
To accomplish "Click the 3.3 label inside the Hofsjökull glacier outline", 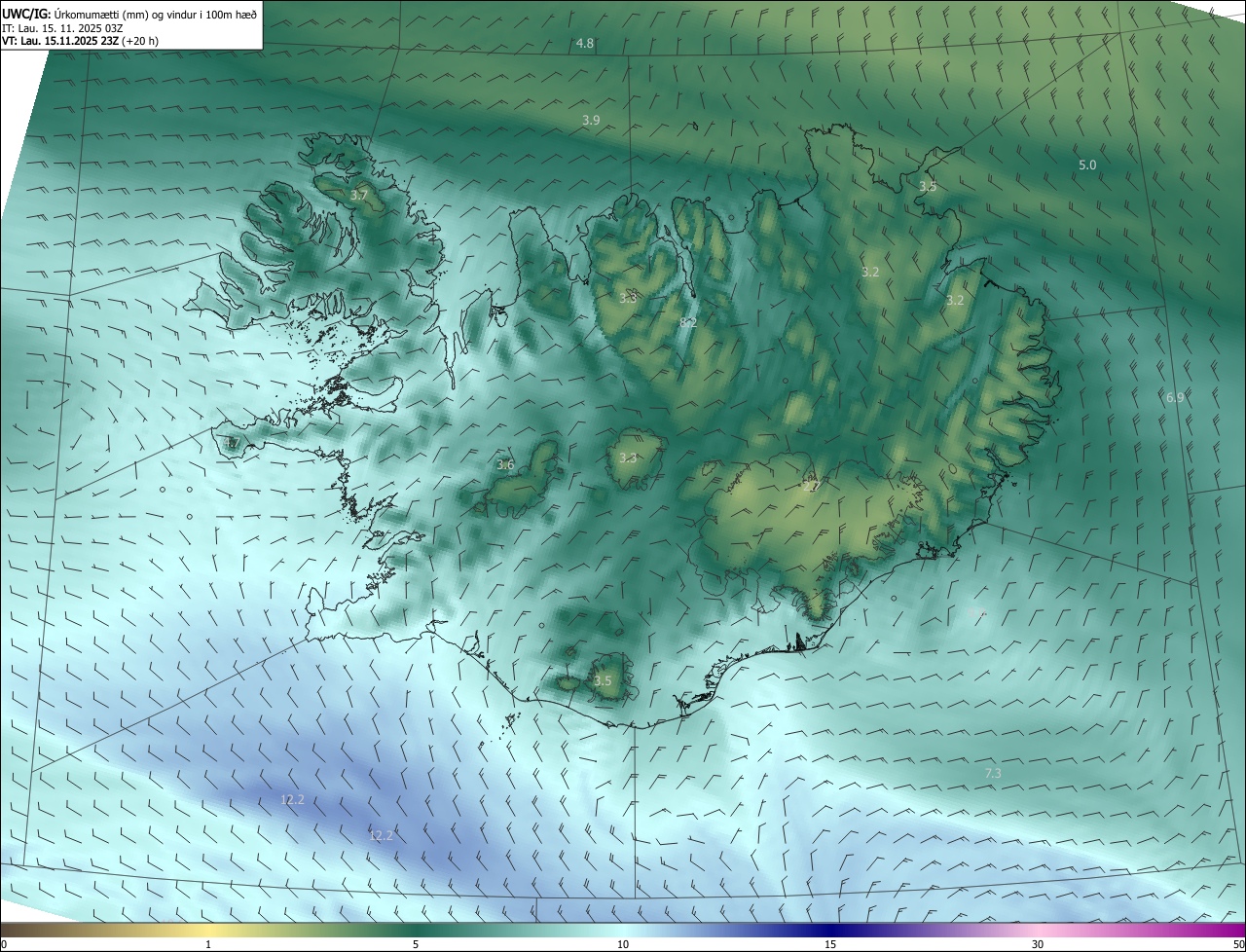I will pos(628,458).
